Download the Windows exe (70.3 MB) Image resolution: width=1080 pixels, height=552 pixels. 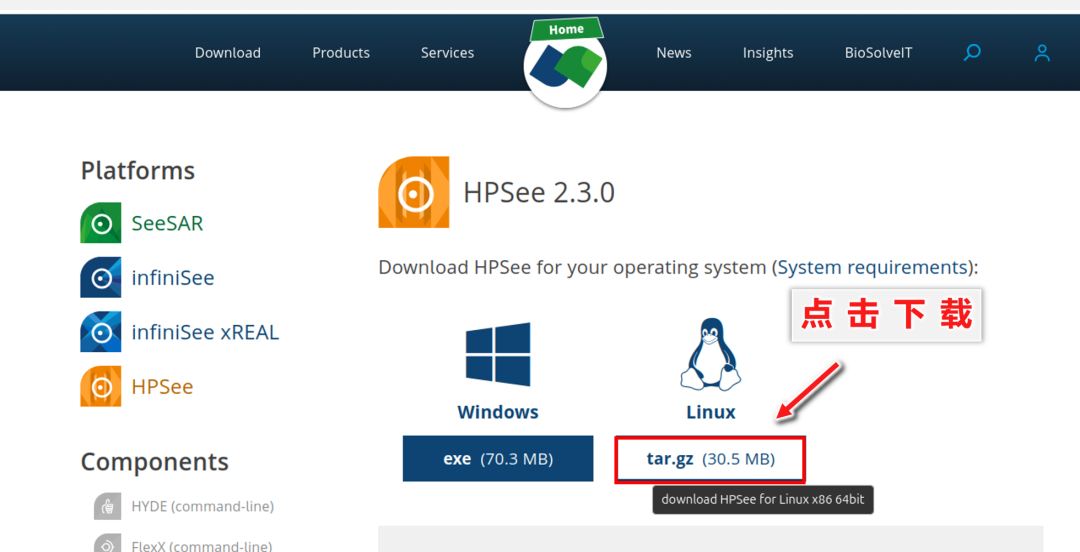[498, 458]
